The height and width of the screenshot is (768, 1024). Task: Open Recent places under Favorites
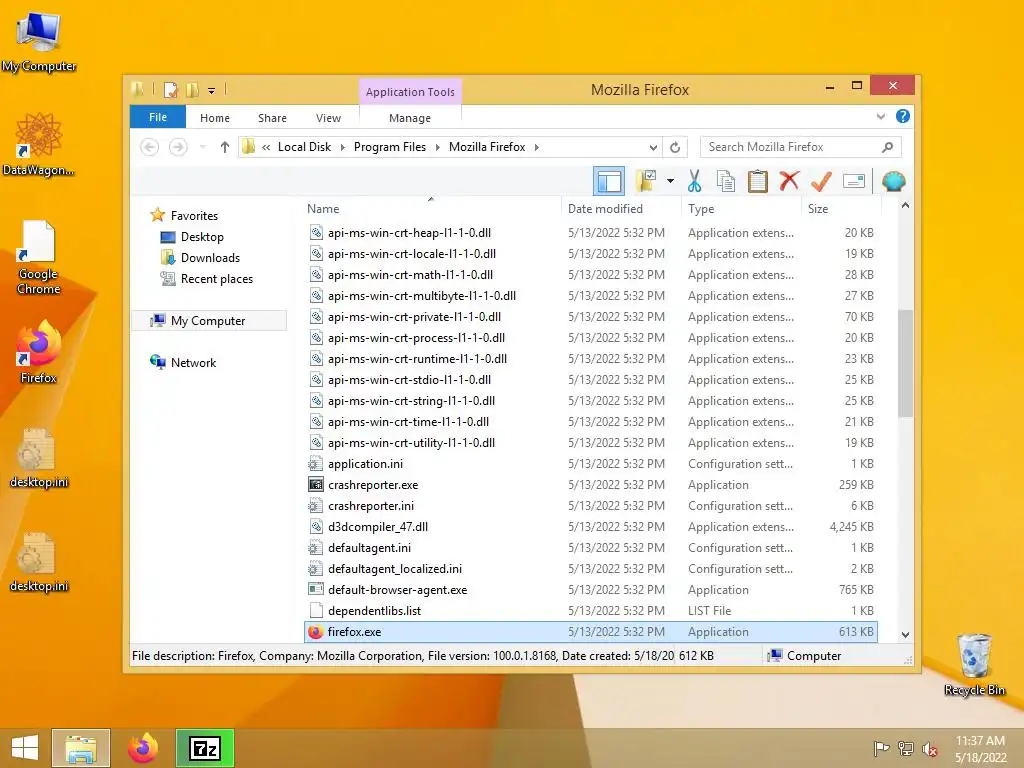[x=216, y=279]
